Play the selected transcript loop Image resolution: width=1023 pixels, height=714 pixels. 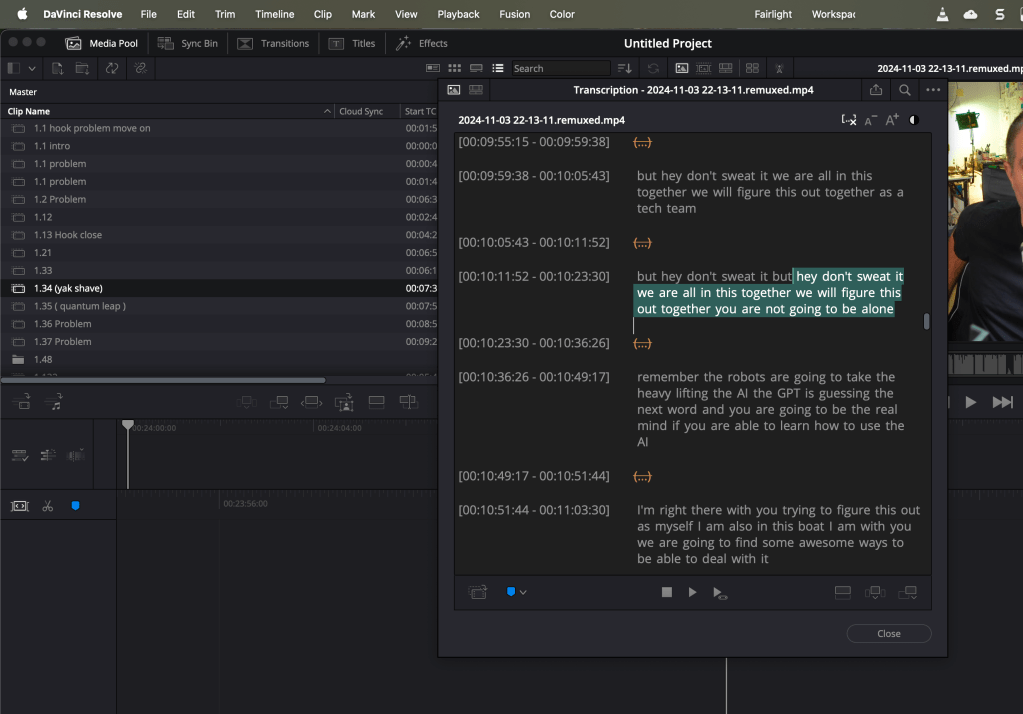[720, 593]
